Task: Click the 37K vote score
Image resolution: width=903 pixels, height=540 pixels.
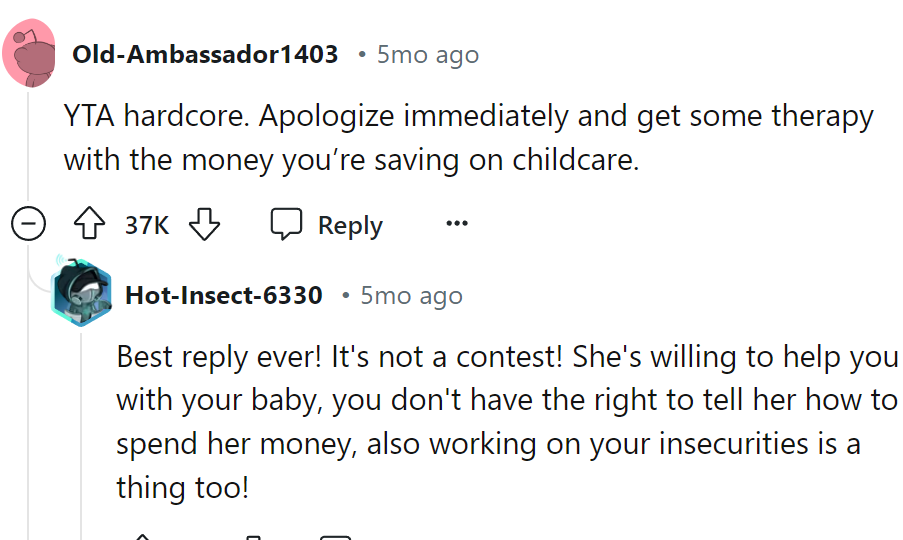Action: tap(147, 225)
